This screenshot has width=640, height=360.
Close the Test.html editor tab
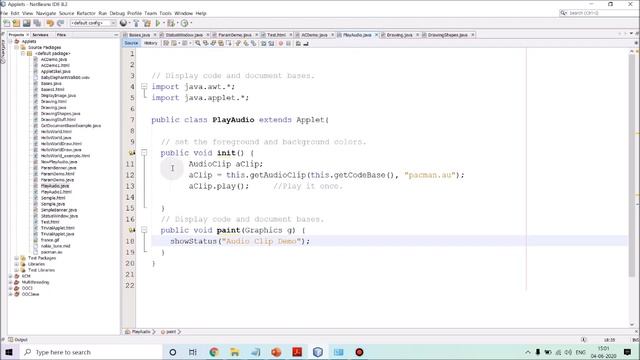291,35
